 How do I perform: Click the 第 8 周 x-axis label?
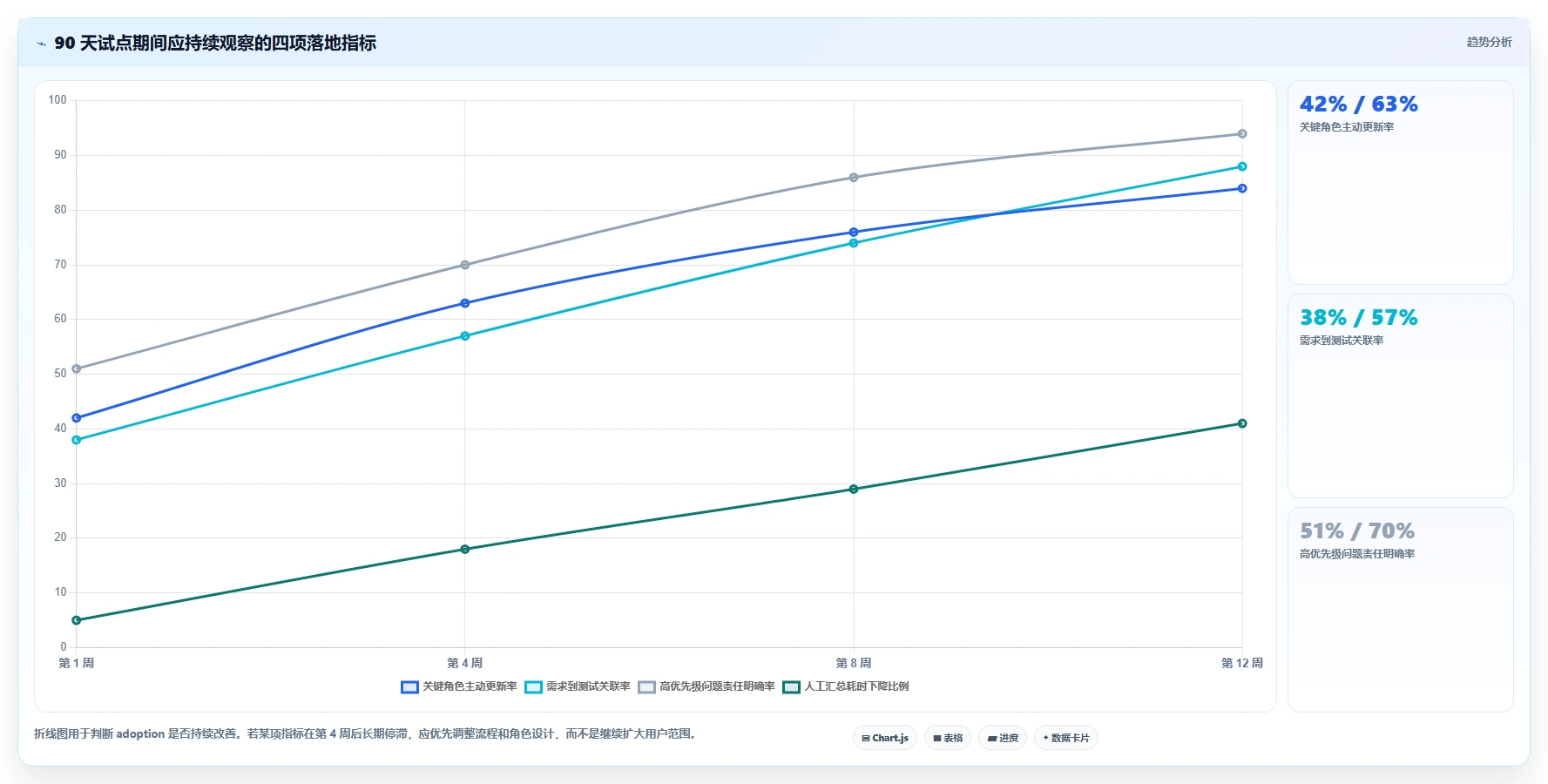[x=854, y=664]
